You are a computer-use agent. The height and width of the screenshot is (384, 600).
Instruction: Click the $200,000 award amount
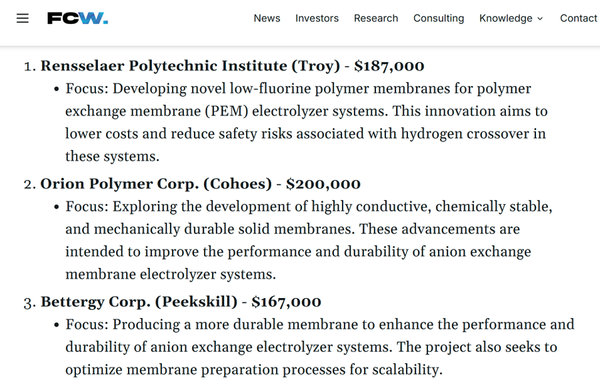click(323, 184)
